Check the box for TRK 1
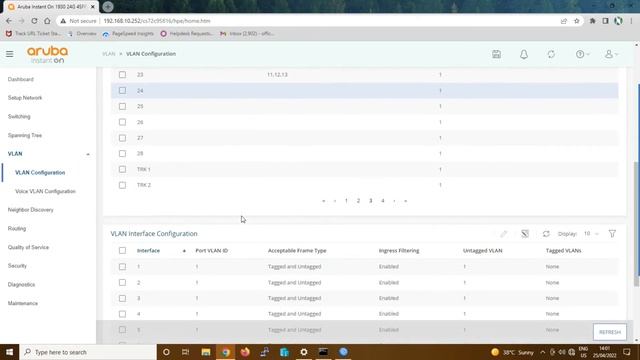640x360 pixels. click(x=122, y=169)
